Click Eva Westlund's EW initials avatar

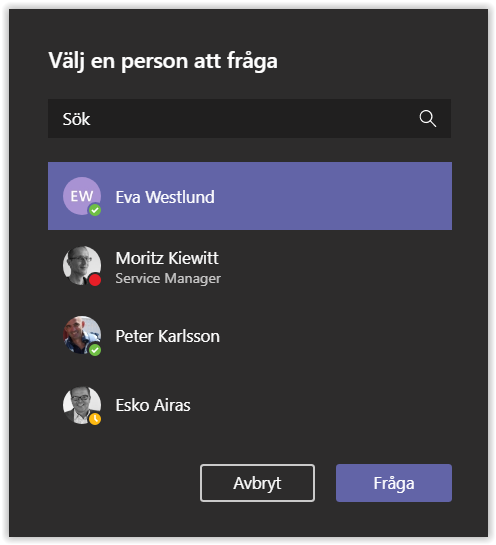(x=82, y=196)
